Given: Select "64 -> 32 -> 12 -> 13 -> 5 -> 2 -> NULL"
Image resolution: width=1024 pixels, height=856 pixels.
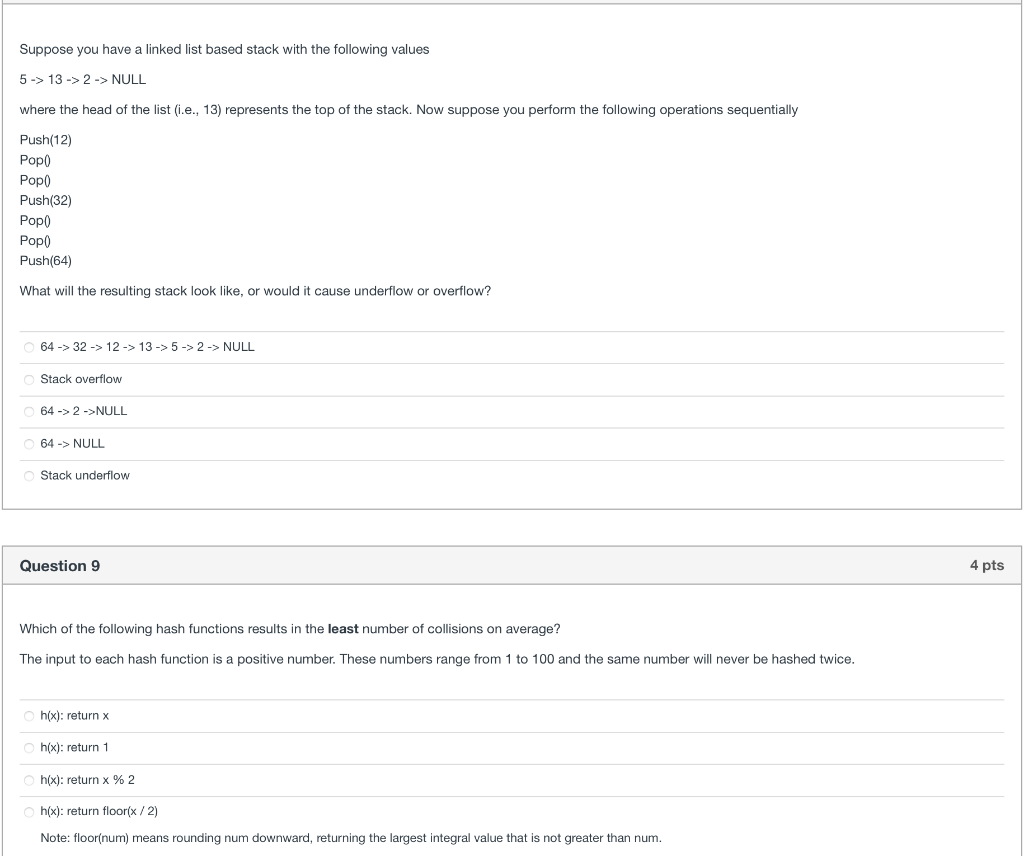Looking at the screenshot, I should [x=147, y=347].
